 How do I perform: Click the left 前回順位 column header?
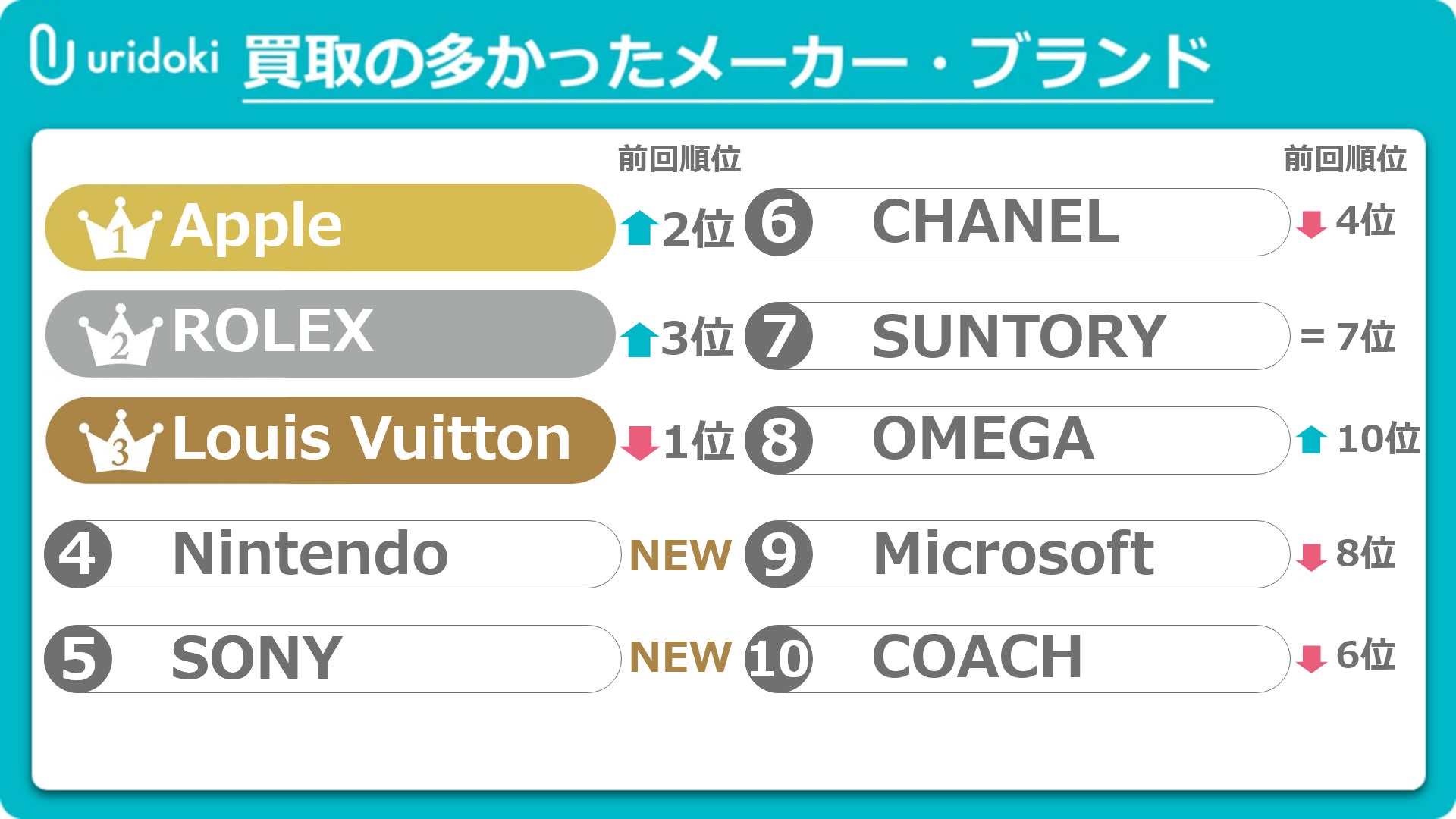(x=679, y=159)
